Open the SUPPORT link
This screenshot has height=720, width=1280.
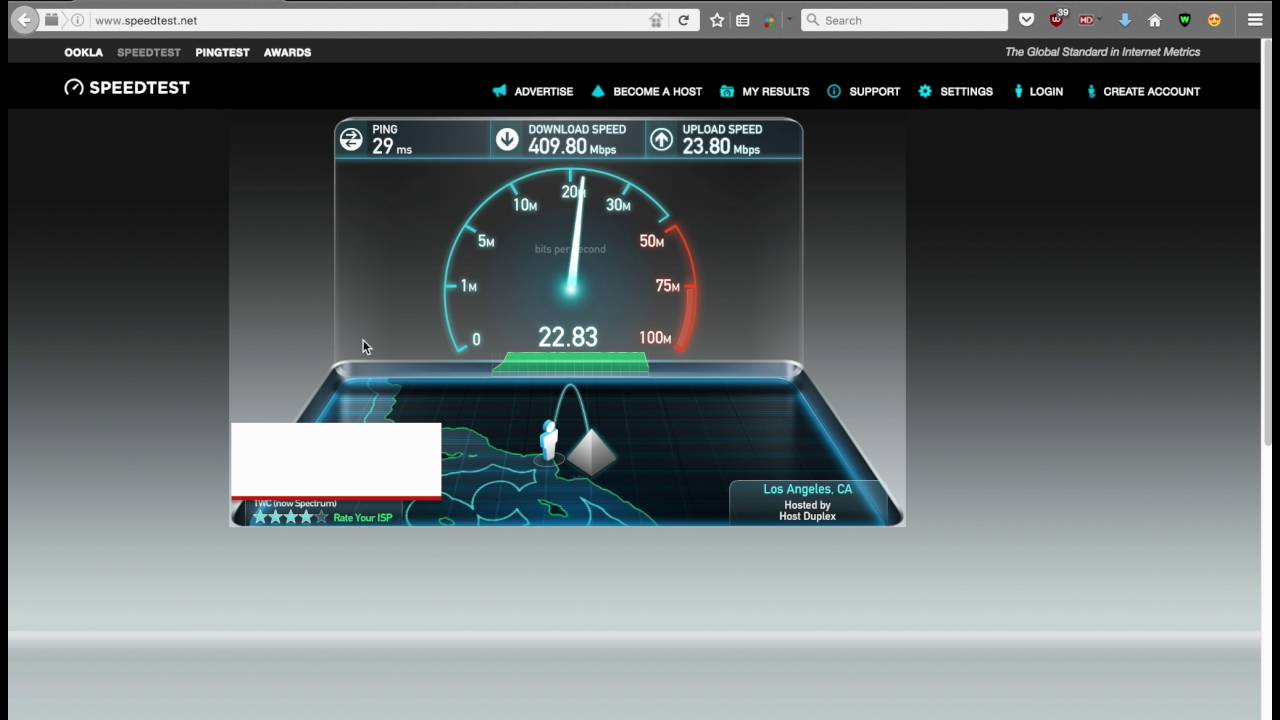tap(875, 91)
